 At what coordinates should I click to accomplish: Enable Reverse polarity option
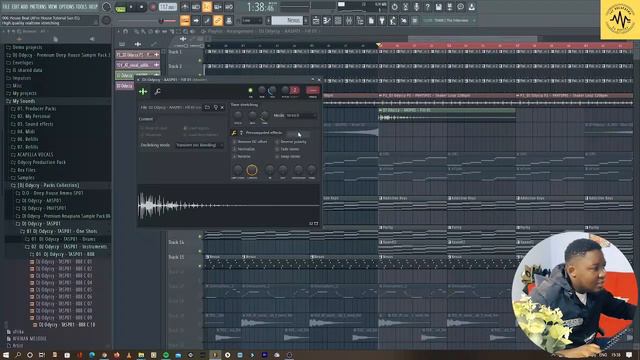[291, 142]
